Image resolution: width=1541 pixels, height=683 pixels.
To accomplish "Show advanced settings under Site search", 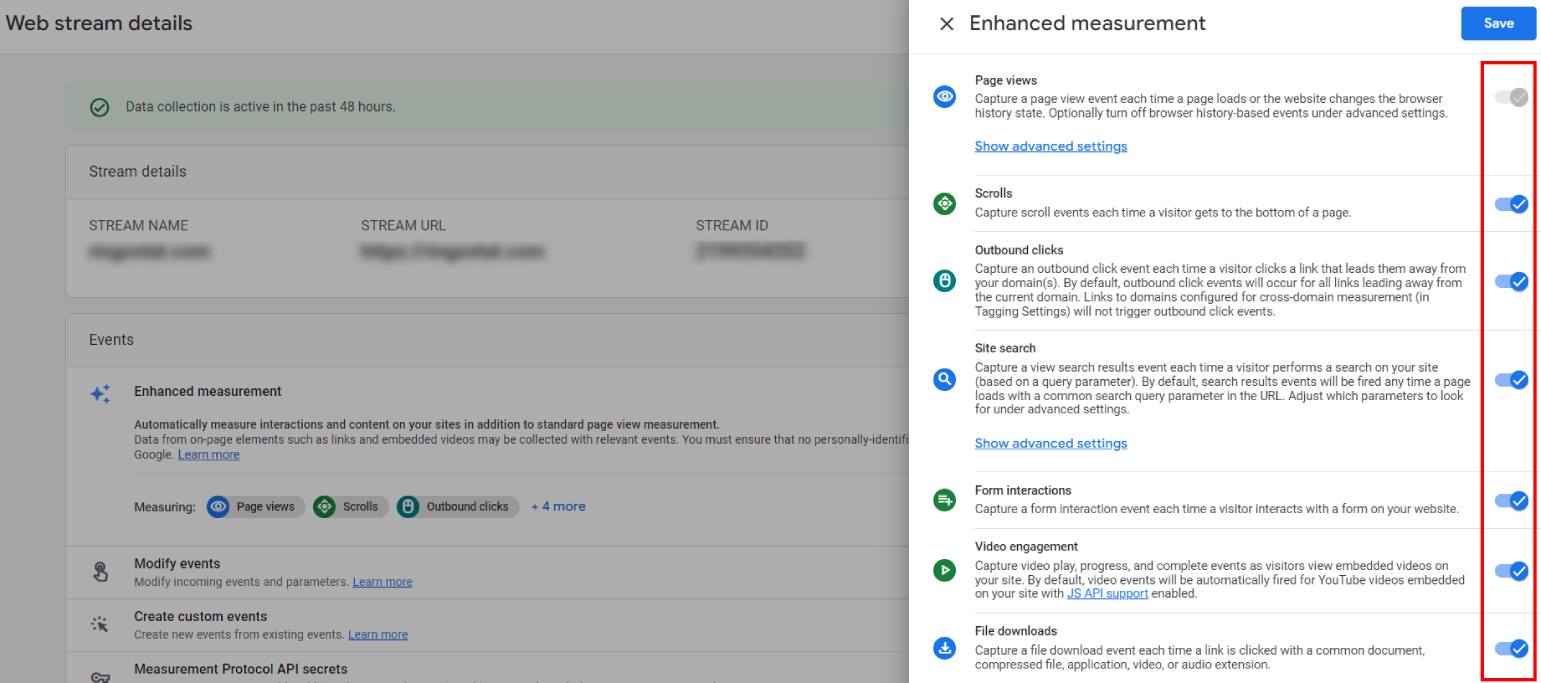I will point(1051,443).
